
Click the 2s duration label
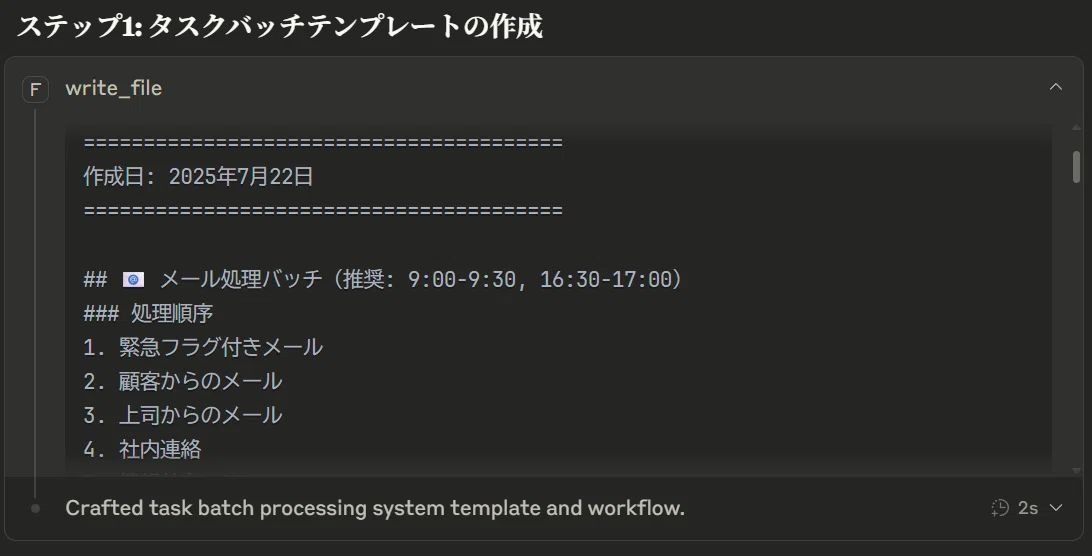click(1028, 508)
